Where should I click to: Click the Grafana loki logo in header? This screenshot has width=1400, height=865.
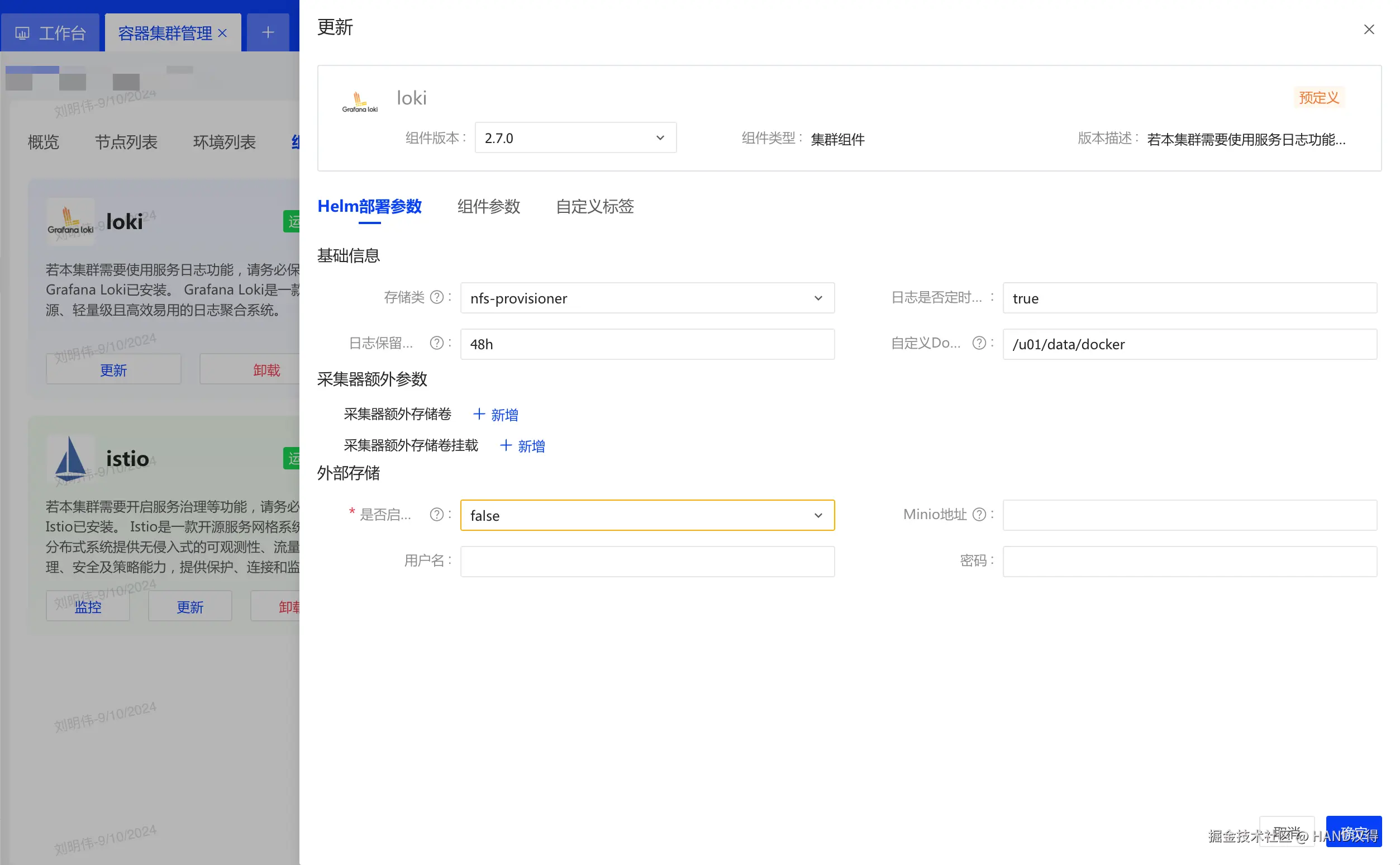tap(360, 102)
